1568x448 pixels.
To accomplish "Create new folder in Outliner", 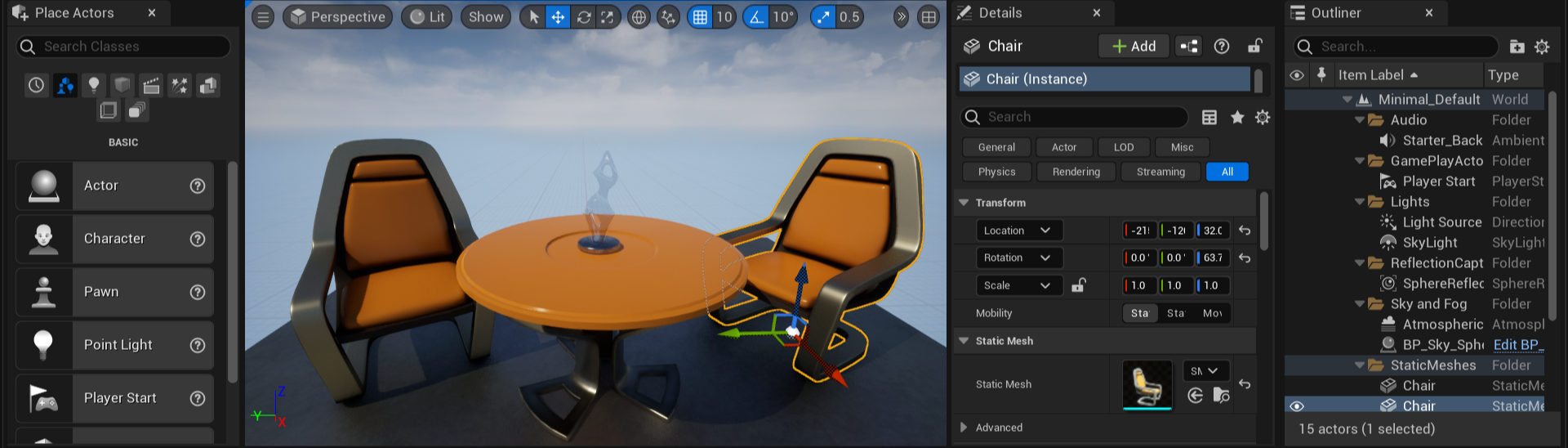I will pyautogui.click(x=1517, y=47).
